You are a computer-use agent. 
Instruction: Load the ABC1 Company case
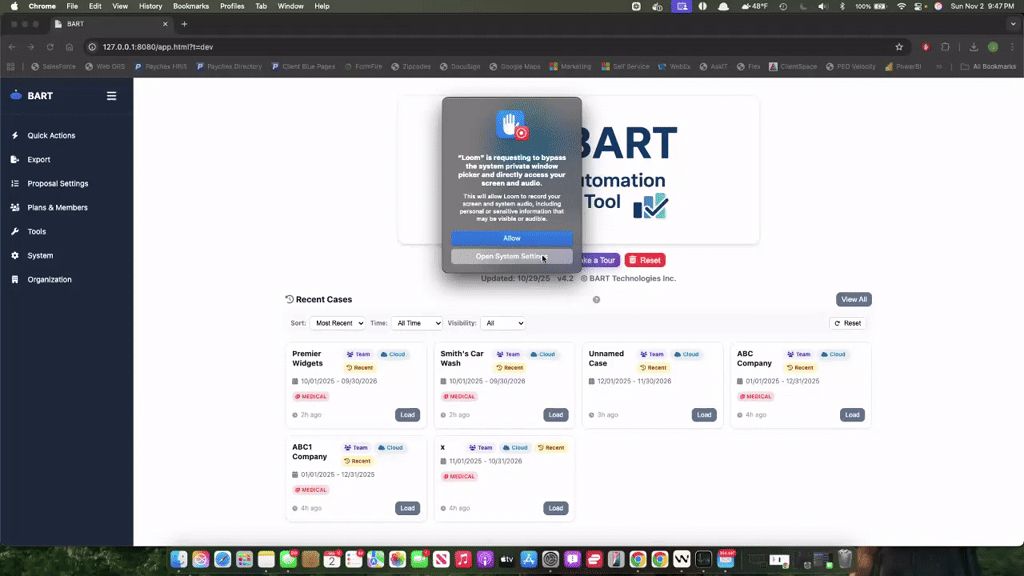[x=408, y=508]
